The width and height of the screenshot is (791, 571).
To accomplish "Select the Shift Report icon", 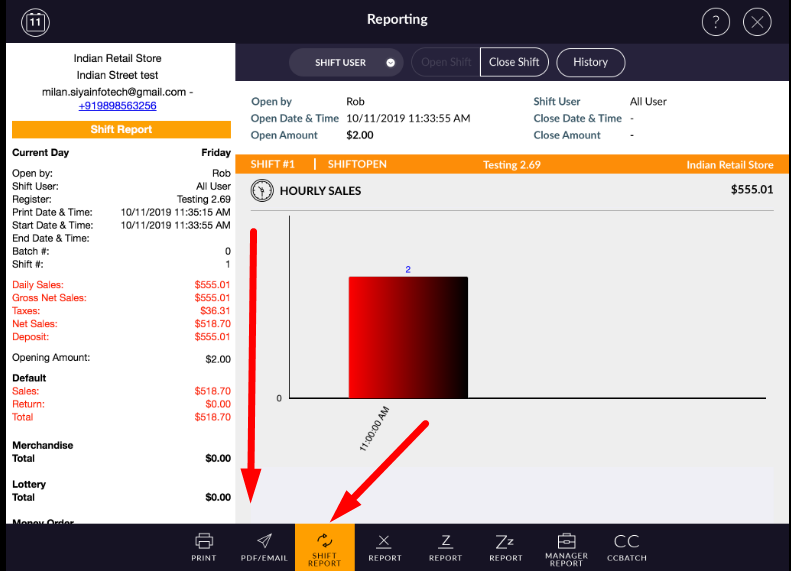I will coord(325,547).
